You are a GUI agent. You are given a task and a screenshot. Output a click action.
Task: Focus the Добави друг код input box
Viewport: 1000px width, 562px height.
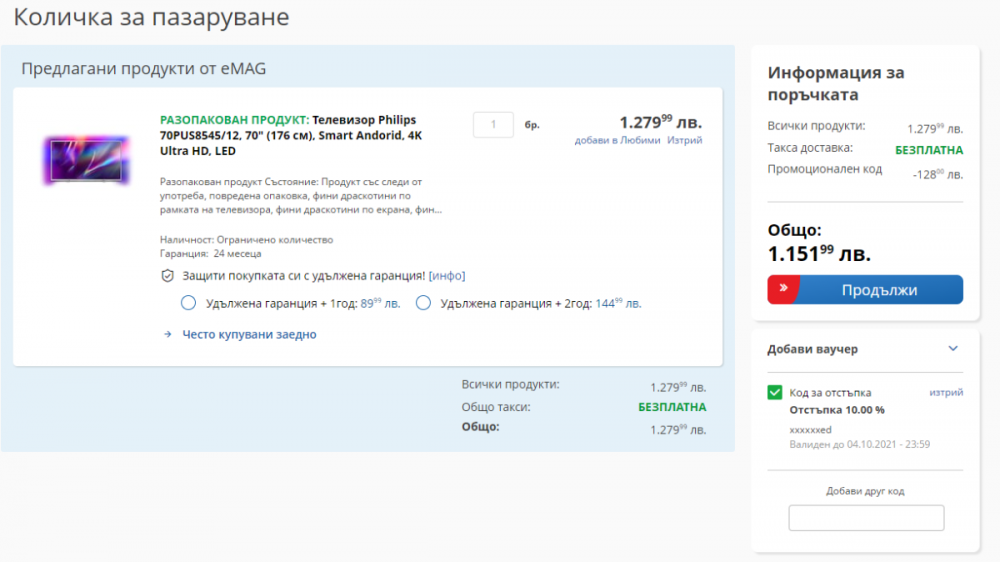(866, 518)
